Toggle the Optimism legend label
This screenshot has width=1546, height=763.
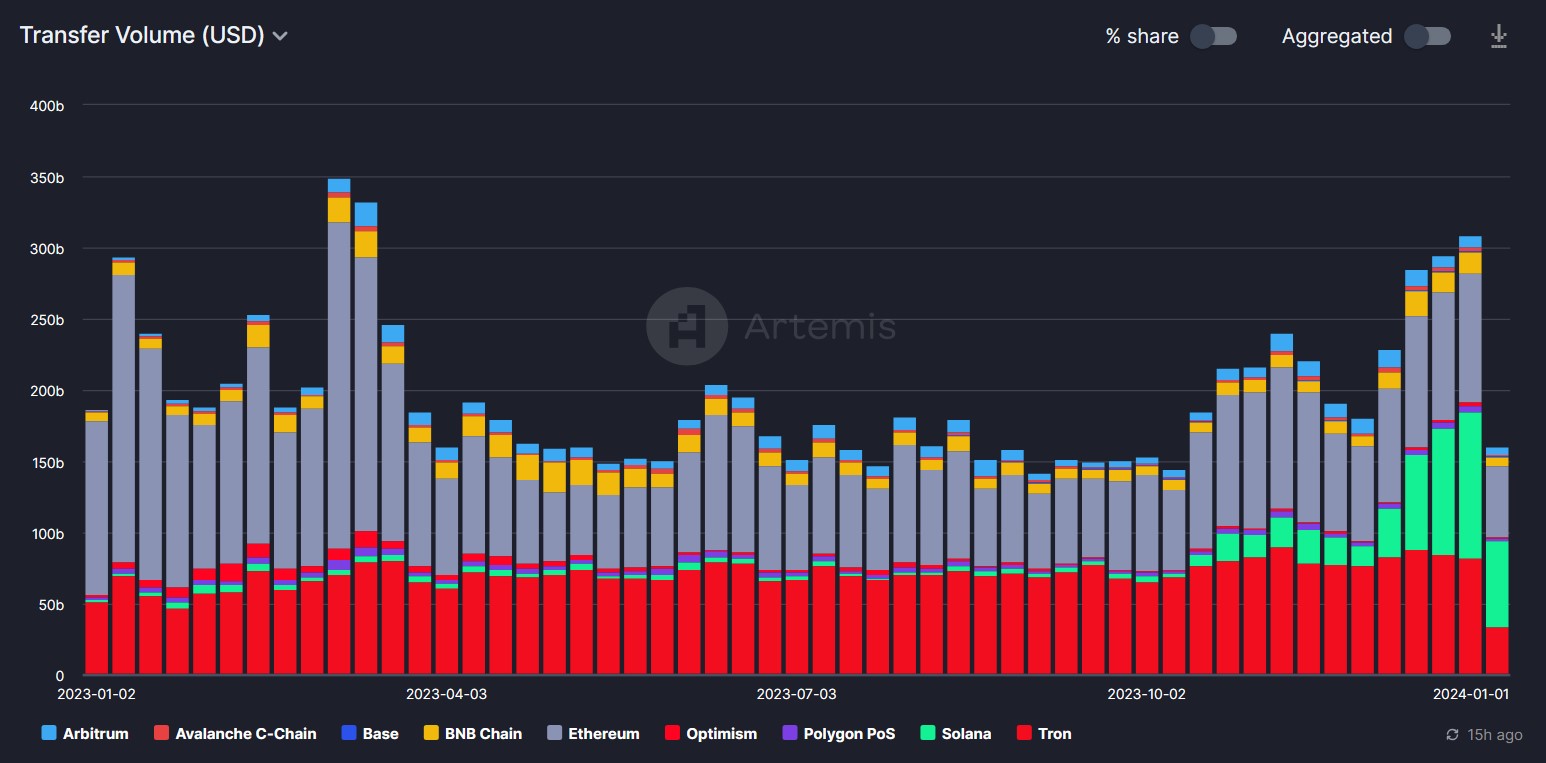pyautogui.click(x=721, y=734)
